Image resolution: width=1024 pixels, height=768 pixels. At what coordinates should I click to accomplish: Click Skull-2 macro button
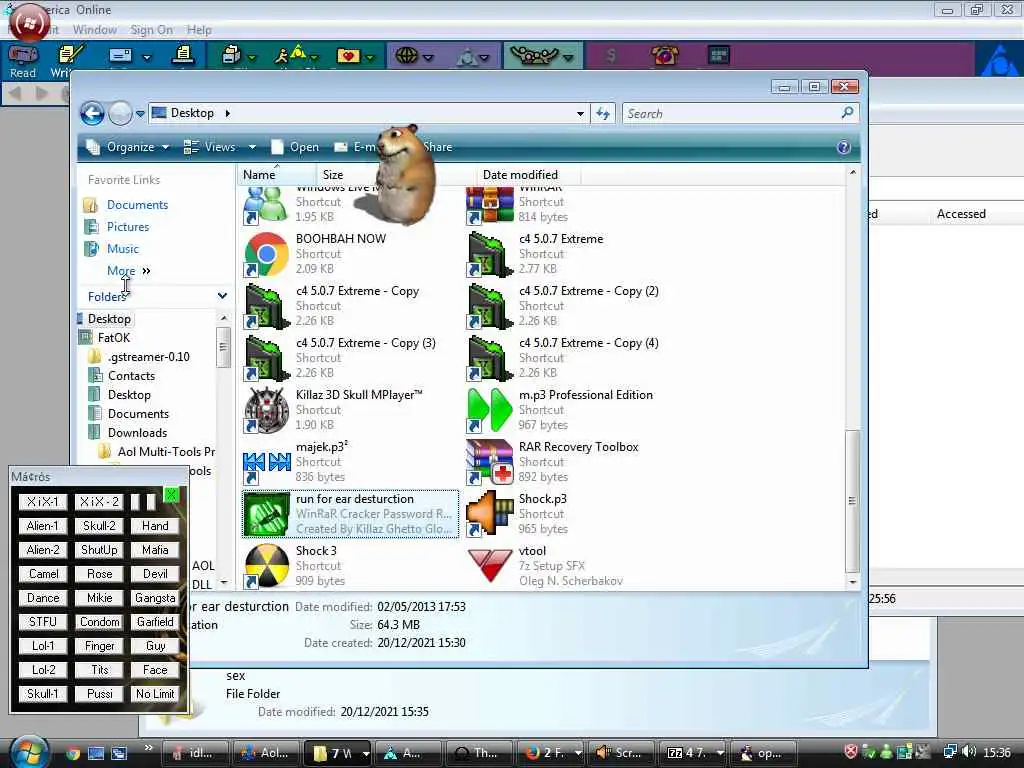[x=99, y=526]
